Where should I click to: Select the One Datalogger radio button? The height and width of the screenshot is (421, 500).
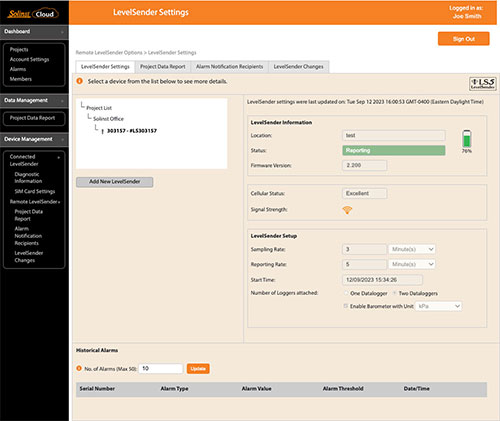pos(346,293)
